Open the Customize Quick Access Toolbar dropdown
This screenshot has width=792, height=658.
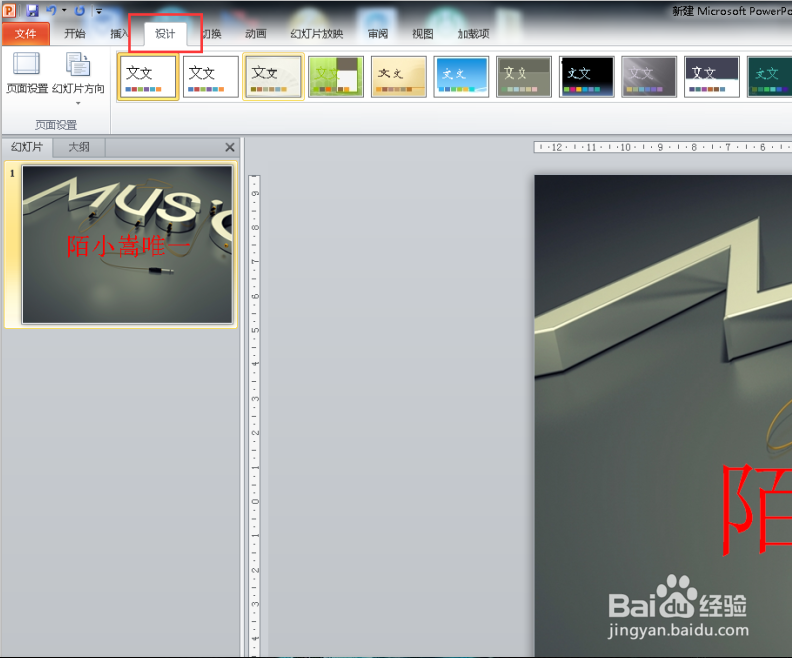pos(99,11)
